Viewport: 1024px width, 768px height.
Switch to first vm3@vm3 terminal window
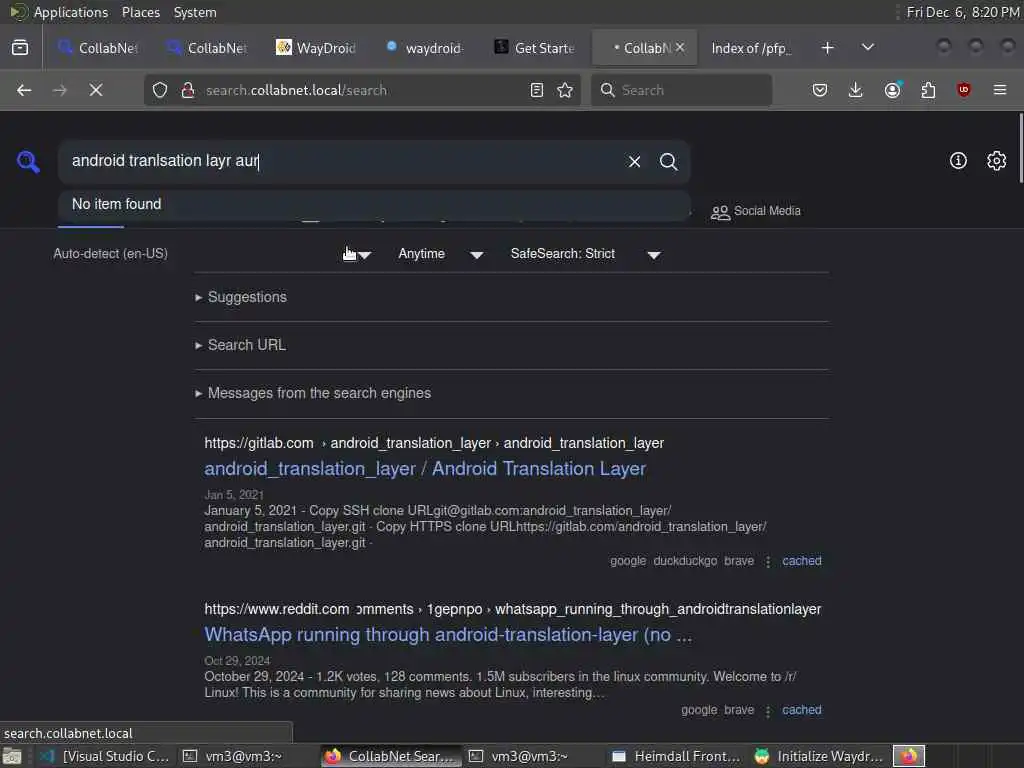(234, 756)
